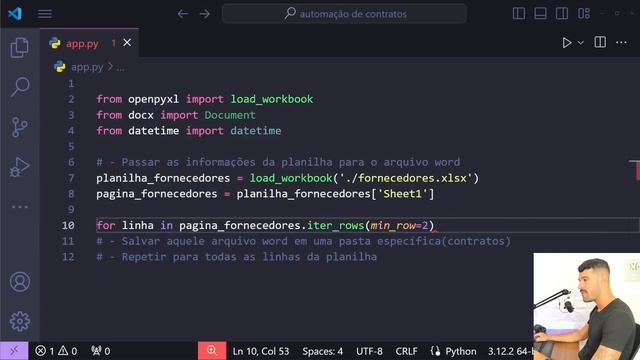Click min_row=2 argument on line 10

point(399,225)
